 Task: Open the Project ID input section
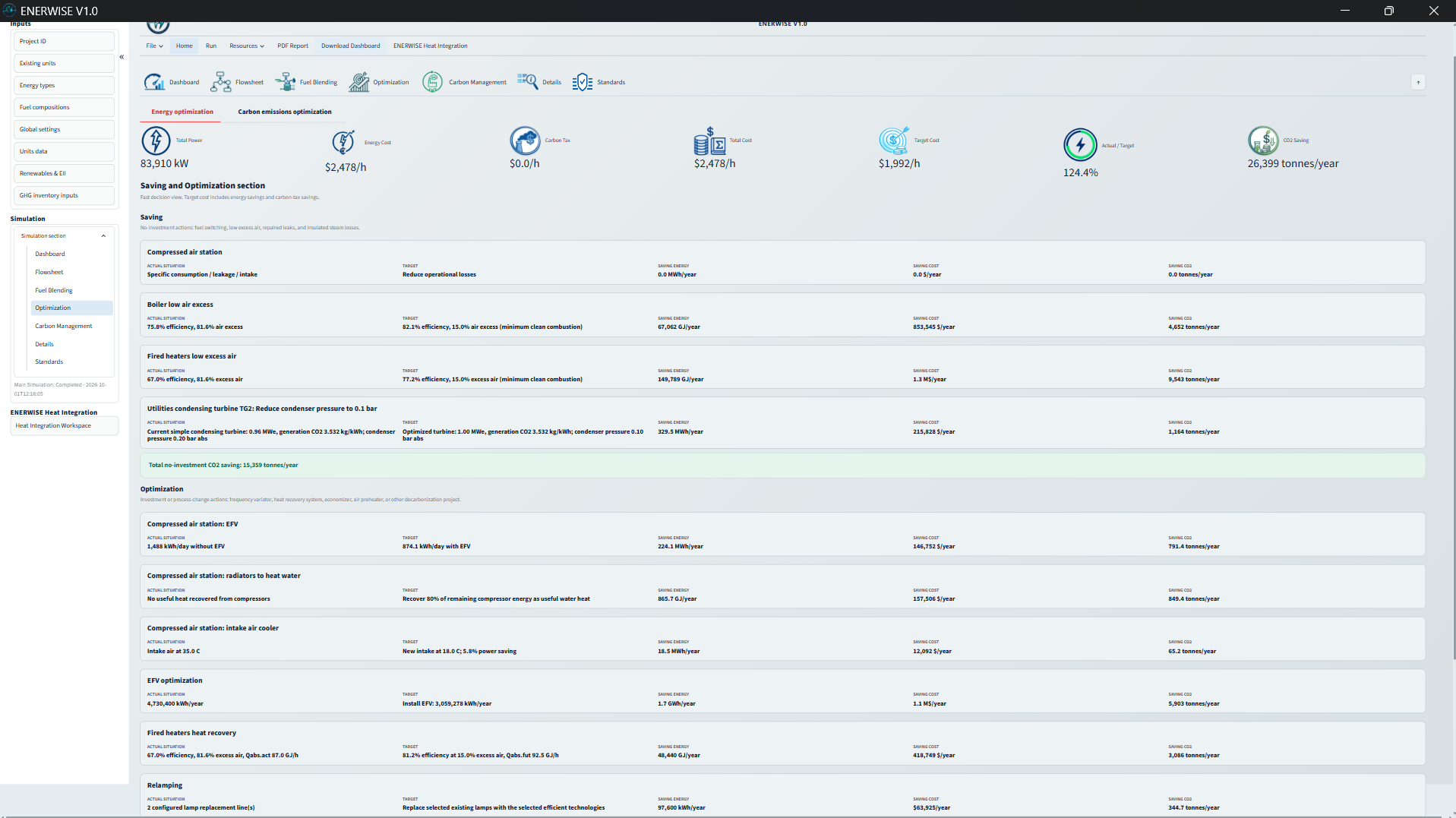point(64,41)
